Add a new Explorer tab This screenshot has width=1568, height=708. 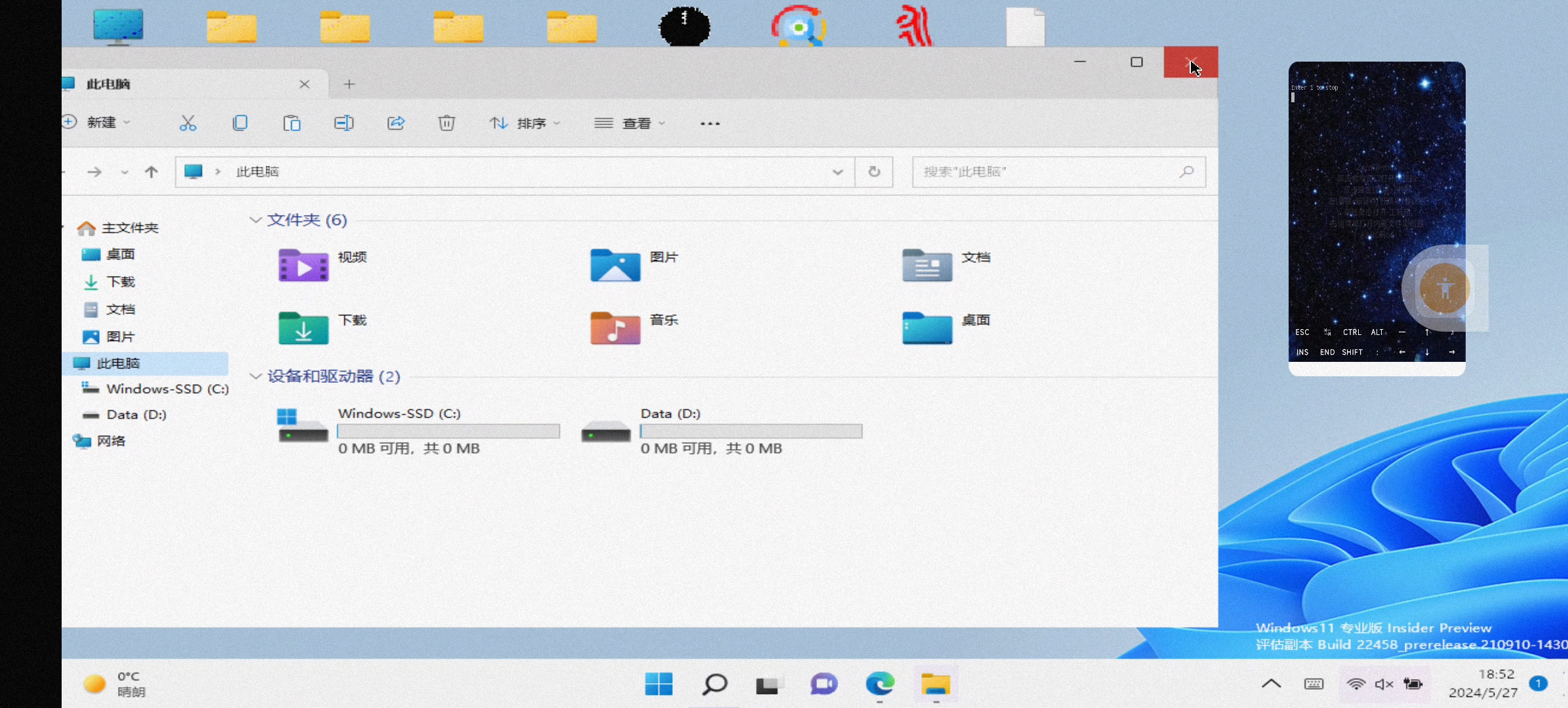point(350,84)
